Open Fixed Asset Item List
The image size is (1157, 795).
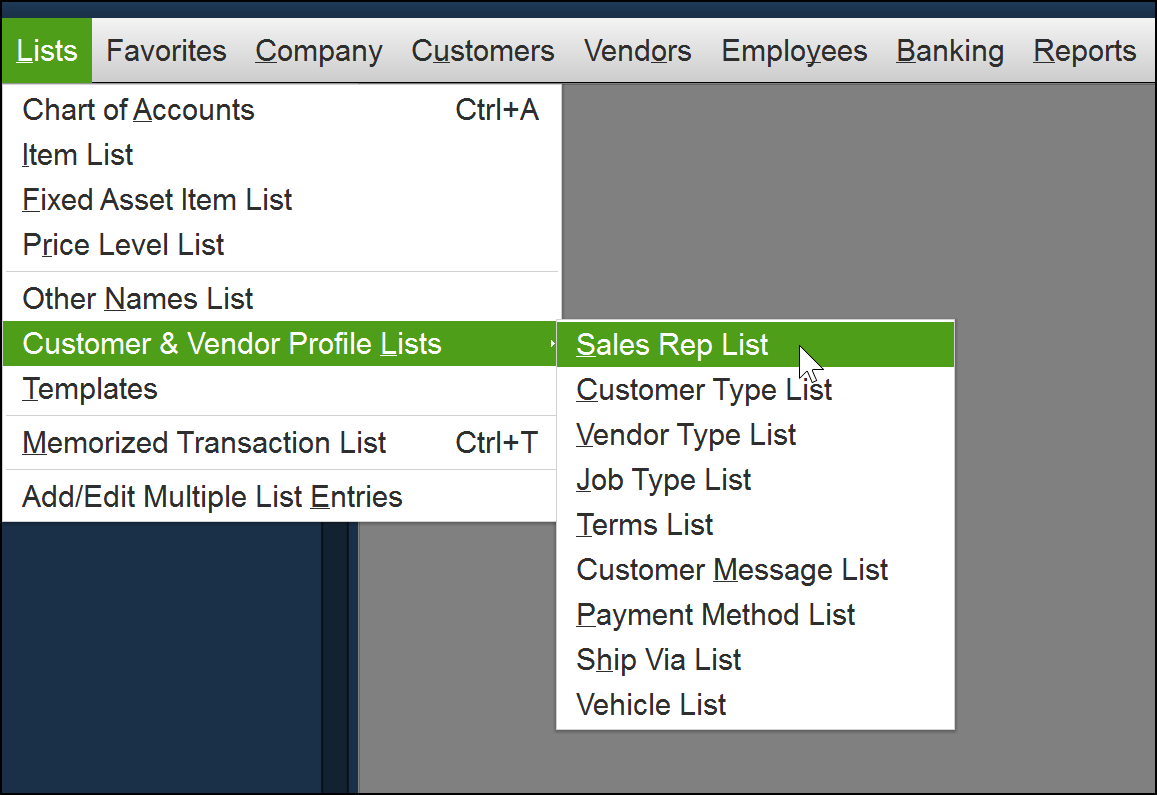point(280,200)
